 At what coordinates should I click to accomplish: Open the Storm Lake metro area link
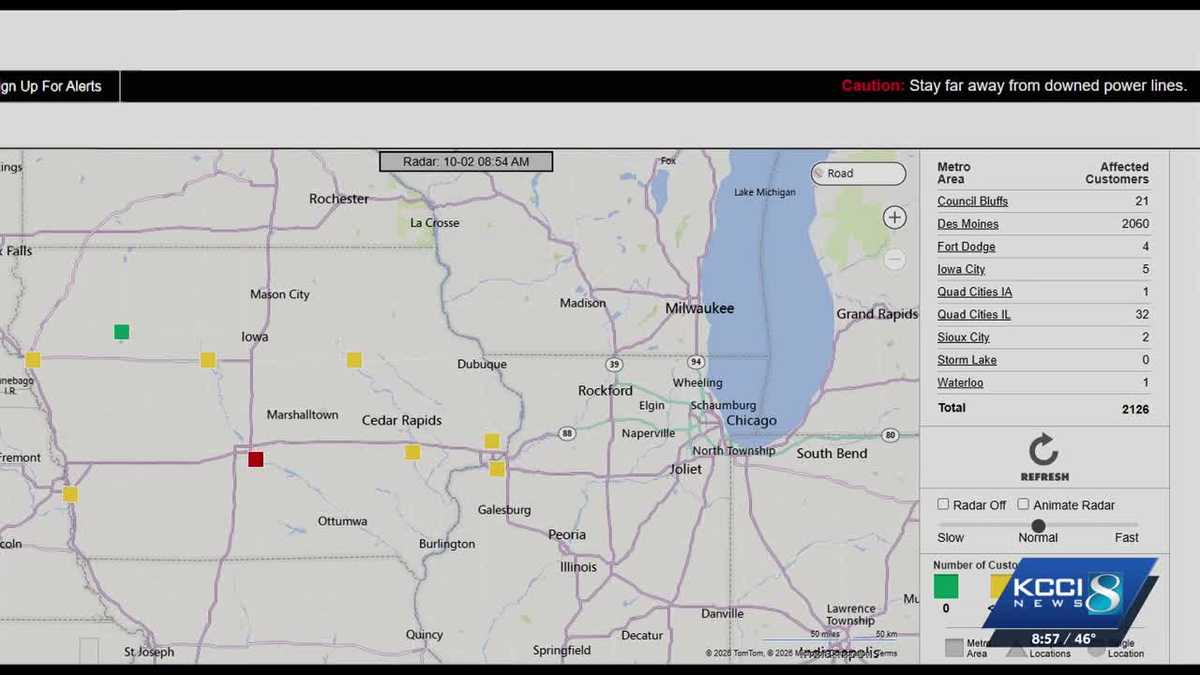click(x=967, y=360)
